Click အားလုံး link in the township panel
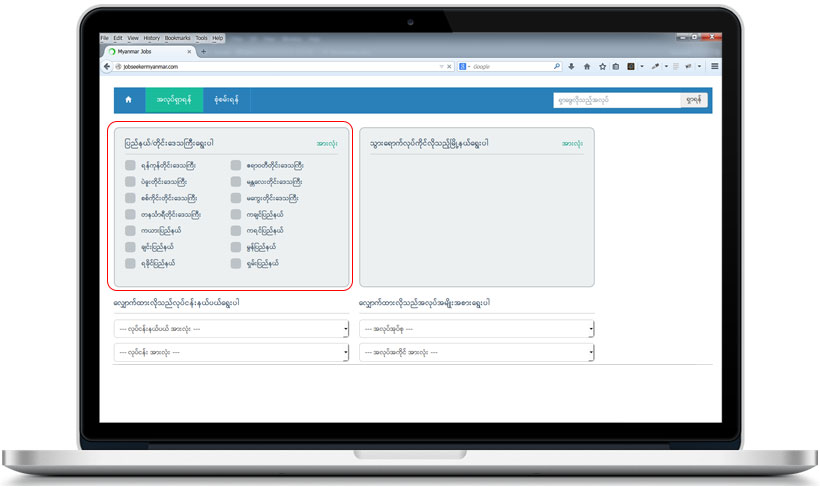 point(572,143)
